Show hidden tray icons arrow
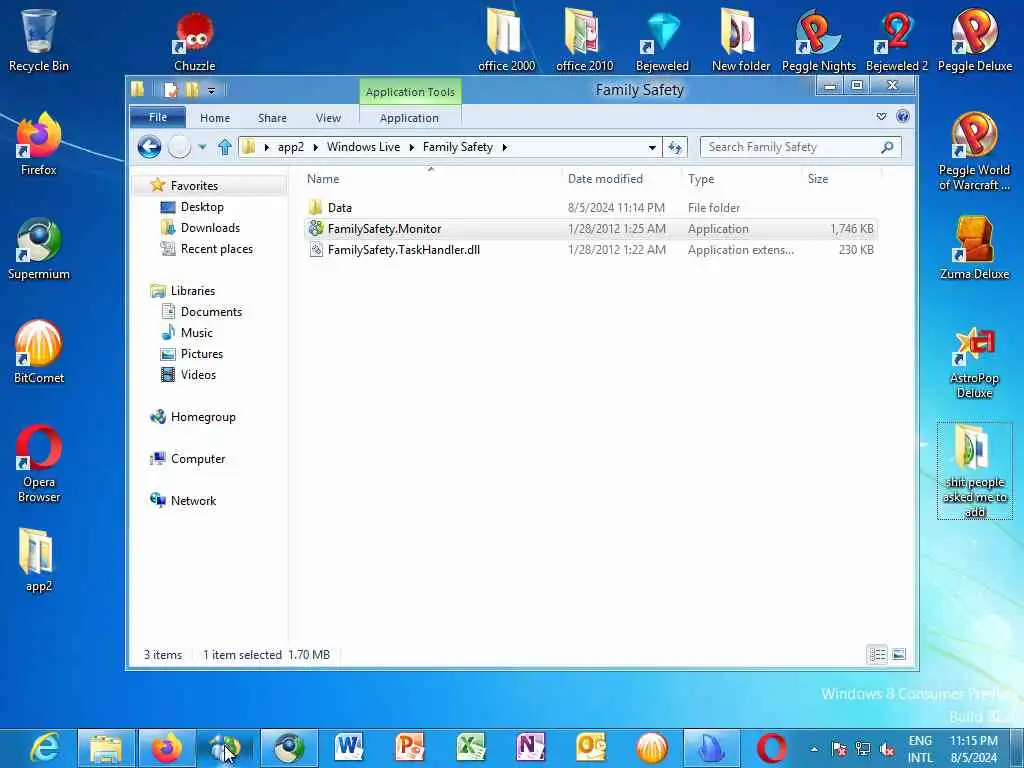The height and width of the screenshot is (768, 1024). tap(814, 749)
